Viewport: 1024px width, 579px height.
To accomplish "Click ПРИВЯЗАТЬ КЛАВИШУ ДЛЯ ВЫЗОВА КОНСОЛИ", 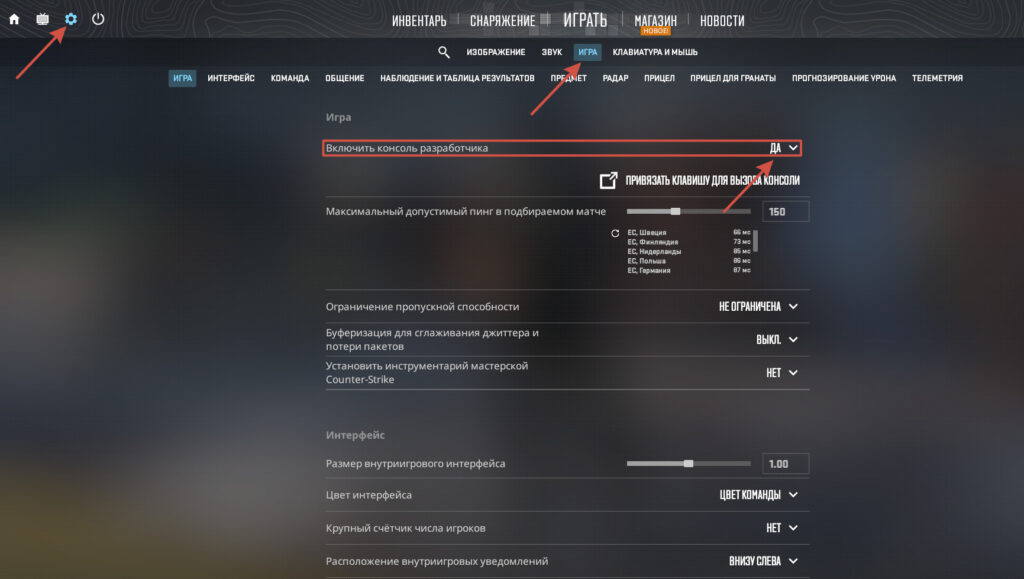I will (712, 180).
